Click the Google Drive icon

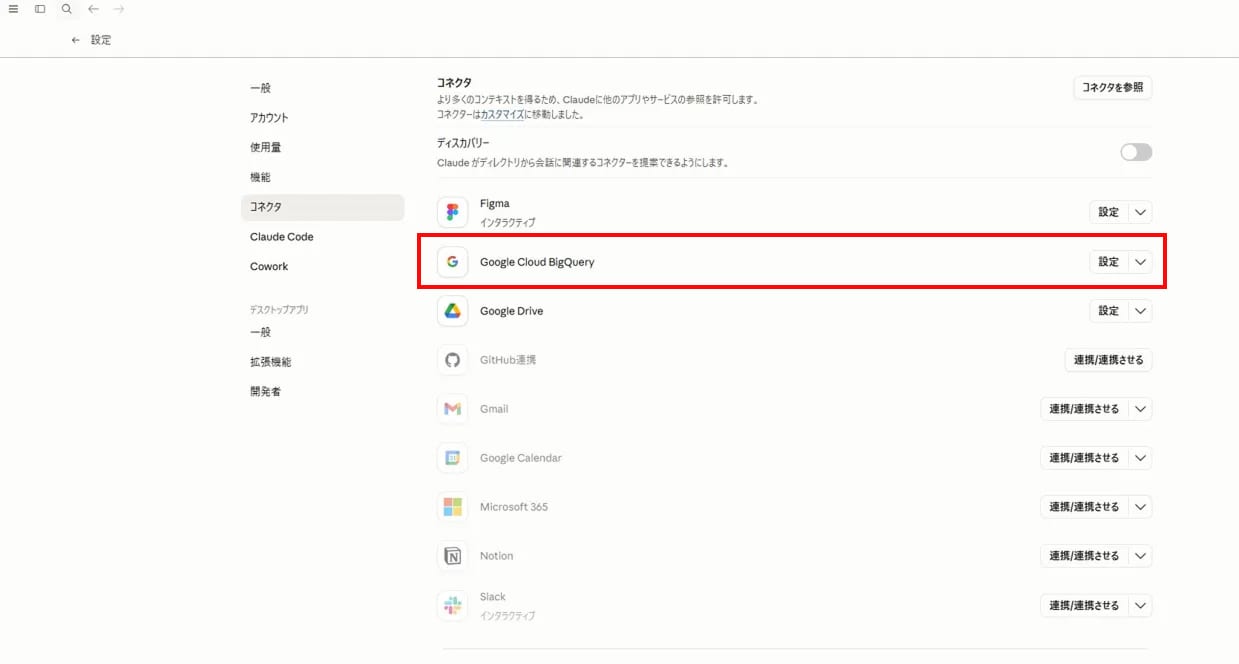click(453, 311)
